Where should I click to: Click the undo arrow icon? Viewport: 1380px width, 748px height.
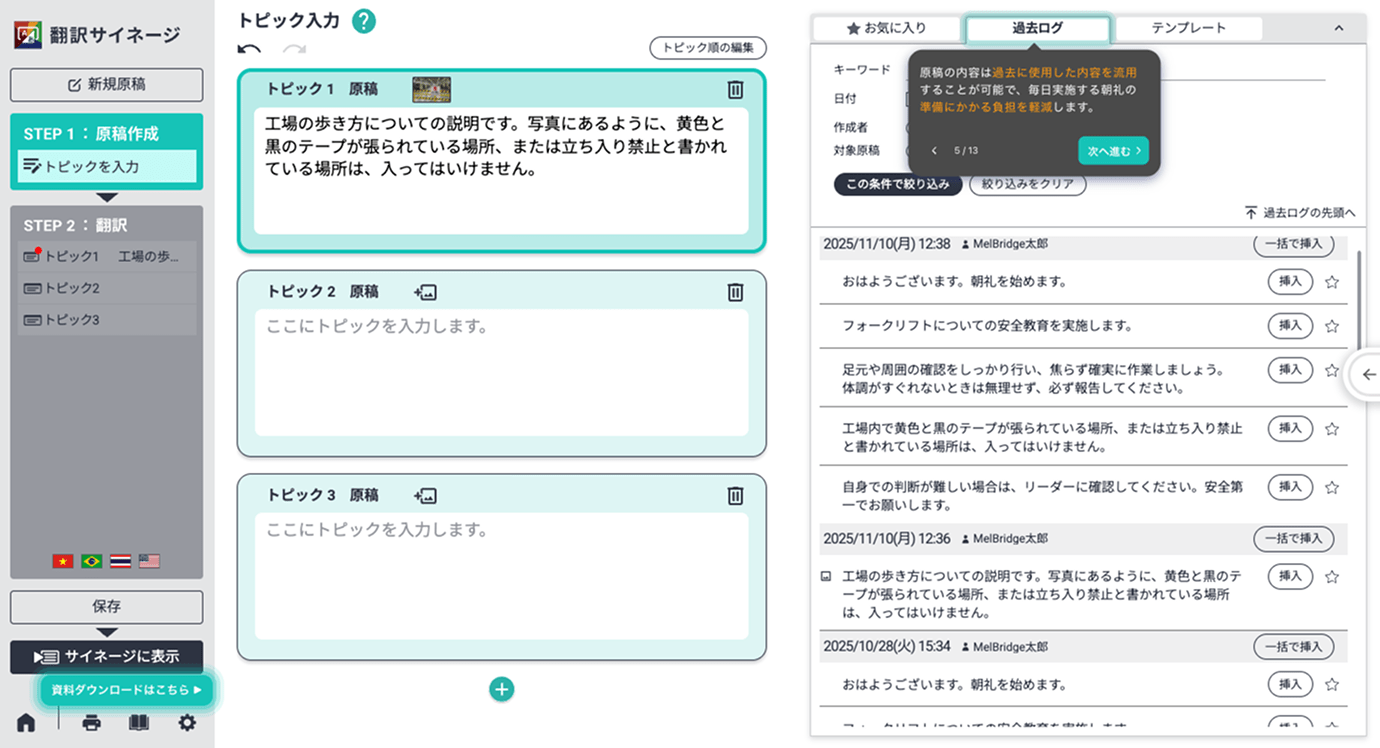tap(249, 49)
